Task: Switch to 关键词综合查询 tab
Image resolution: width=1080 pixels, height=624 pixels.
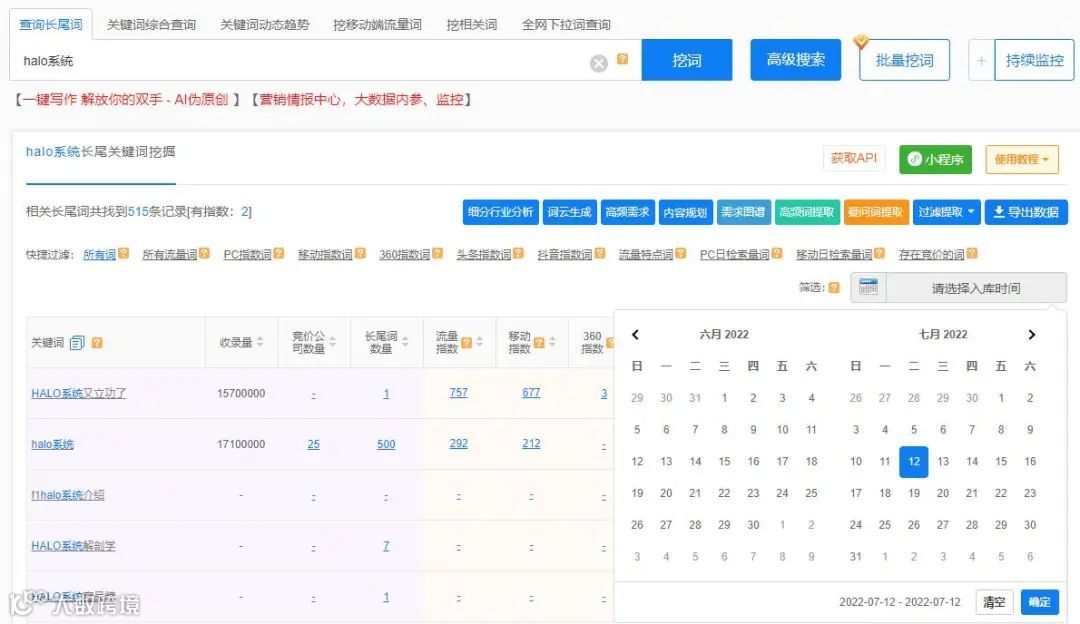Action: pyautogui.click(x=151, y=25)
